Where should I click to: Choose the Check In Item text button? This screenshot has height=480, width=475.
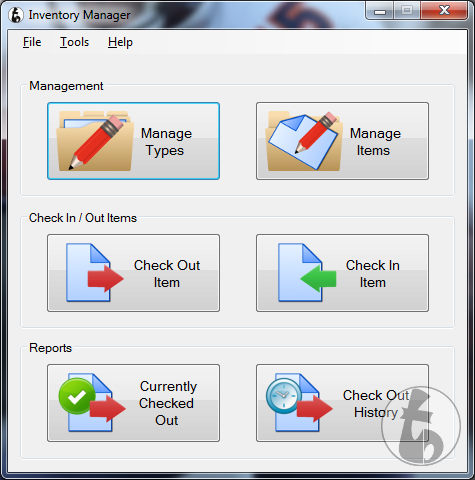pos(342,273)
